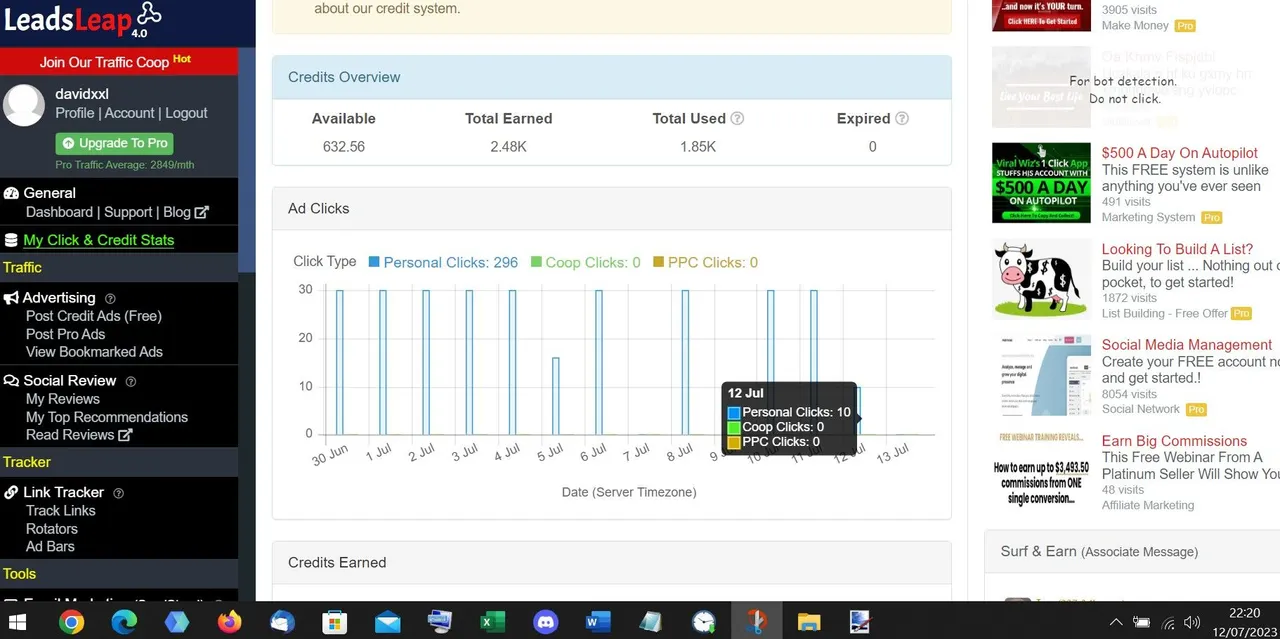Open Ad Bars
Viewport: 1280px width, 639px height.
coord(50,547)
